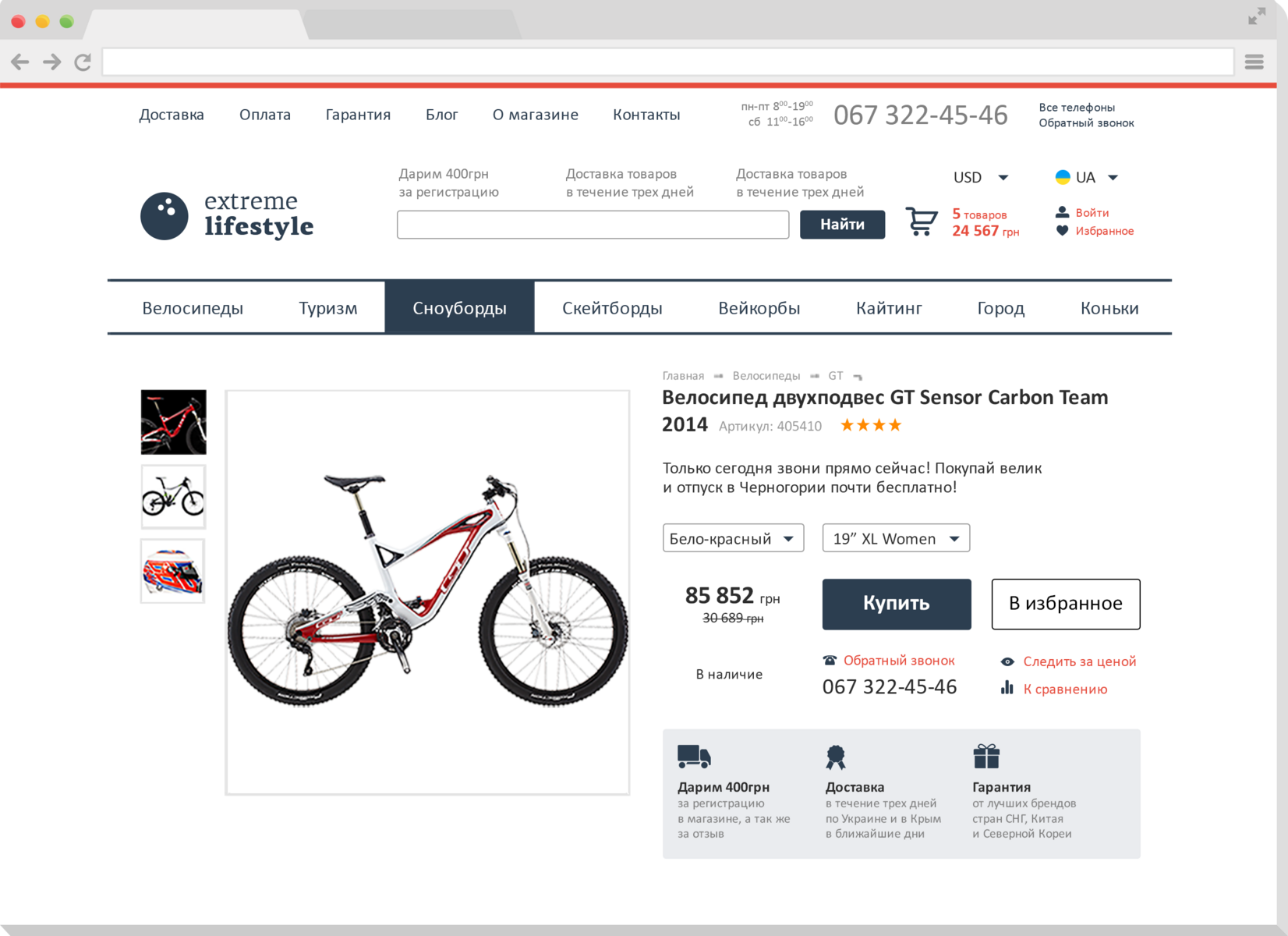
Task: Open the browser hamburger menu
Action: pyautogui.click(x=1254, y=62)
